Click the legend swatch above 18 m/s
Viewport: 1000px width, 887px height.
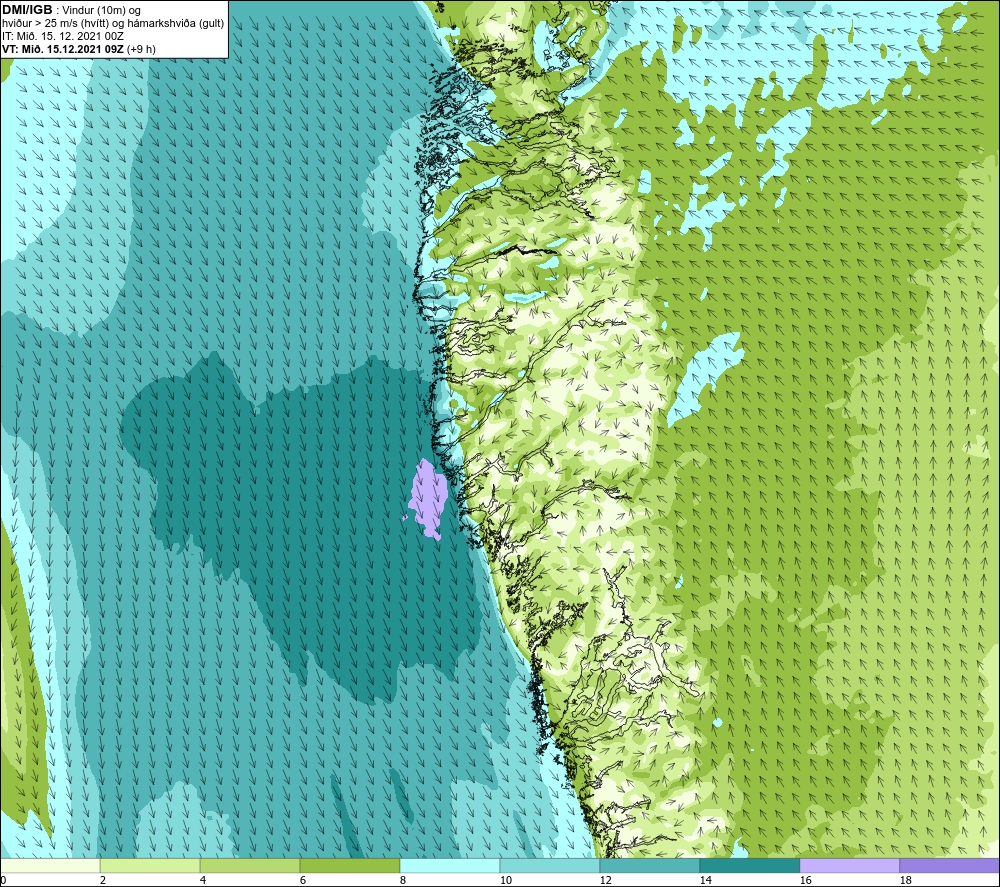(x=949, y=865)
